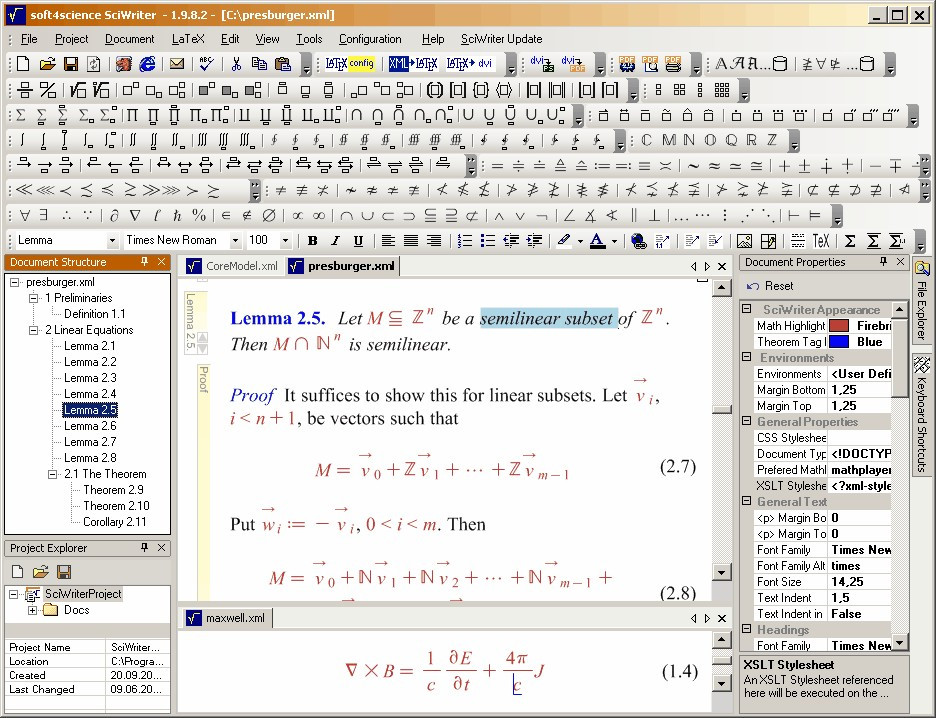Image resolution: width=936 pixels, height=718 pixels.
Task: Click the Reset button in Document Properties
Action: [771, 286]
